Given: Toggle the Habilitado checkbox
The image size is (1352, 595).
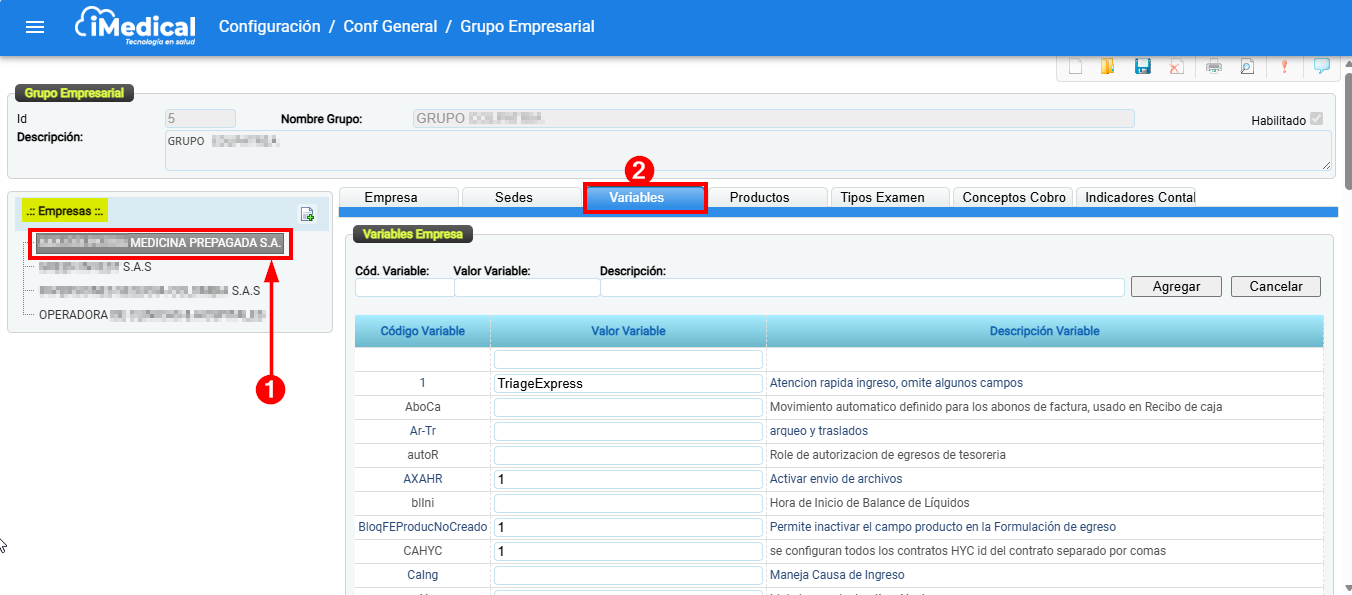Looking at the screenshot, I should coord(1317,119).
